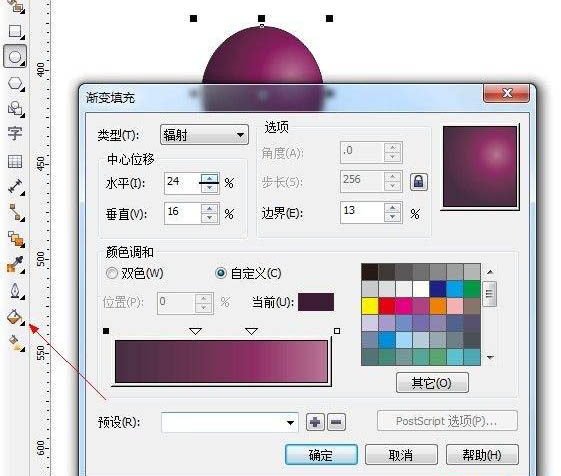Open the 类型(T) fill type dropdown
561x476 pixels.
click(204, 135)
